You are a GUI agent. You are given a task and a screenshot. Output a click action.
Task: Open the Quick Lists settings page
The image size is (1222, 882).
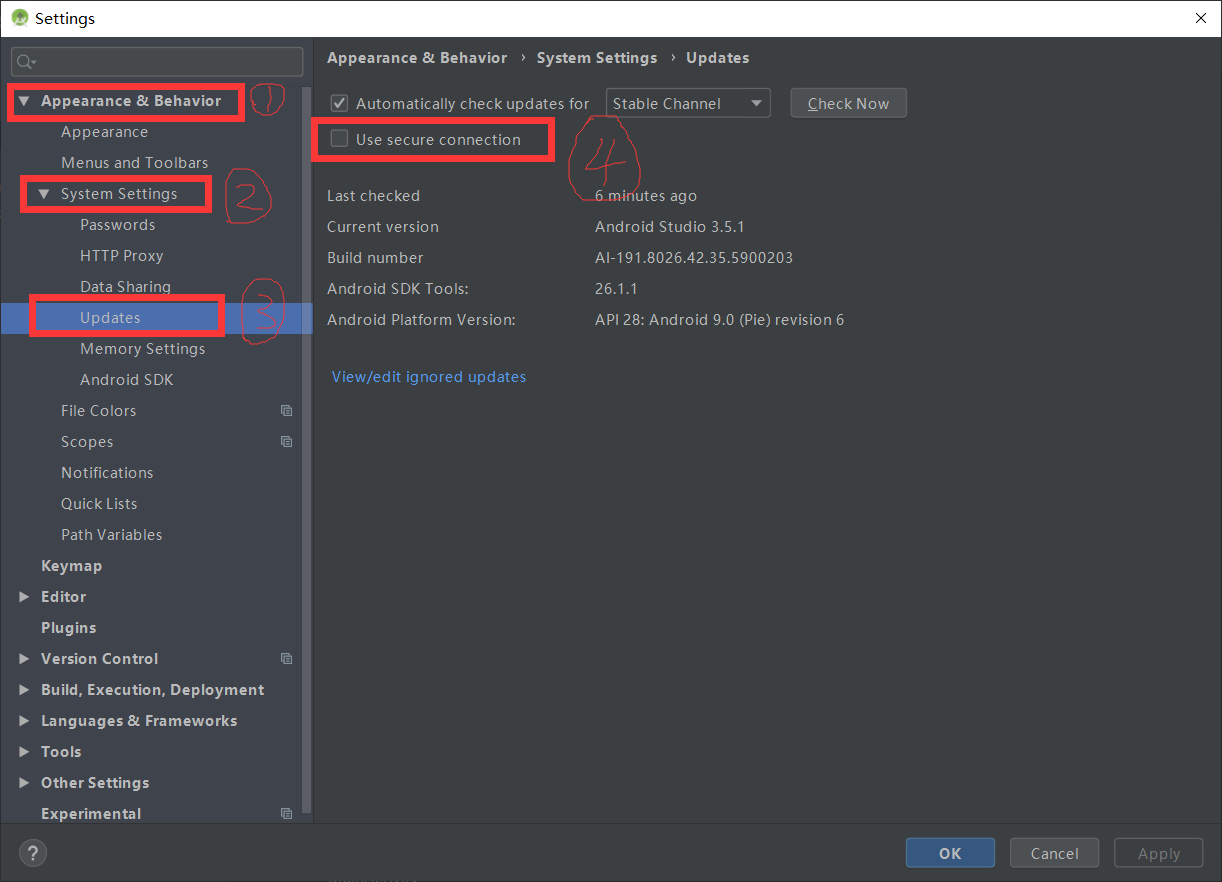pyautogui.click(x=99, y=504)
